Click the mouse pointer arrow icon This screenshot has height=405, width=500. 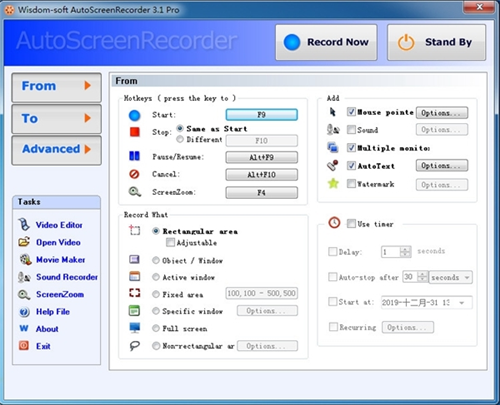(332, 112)
